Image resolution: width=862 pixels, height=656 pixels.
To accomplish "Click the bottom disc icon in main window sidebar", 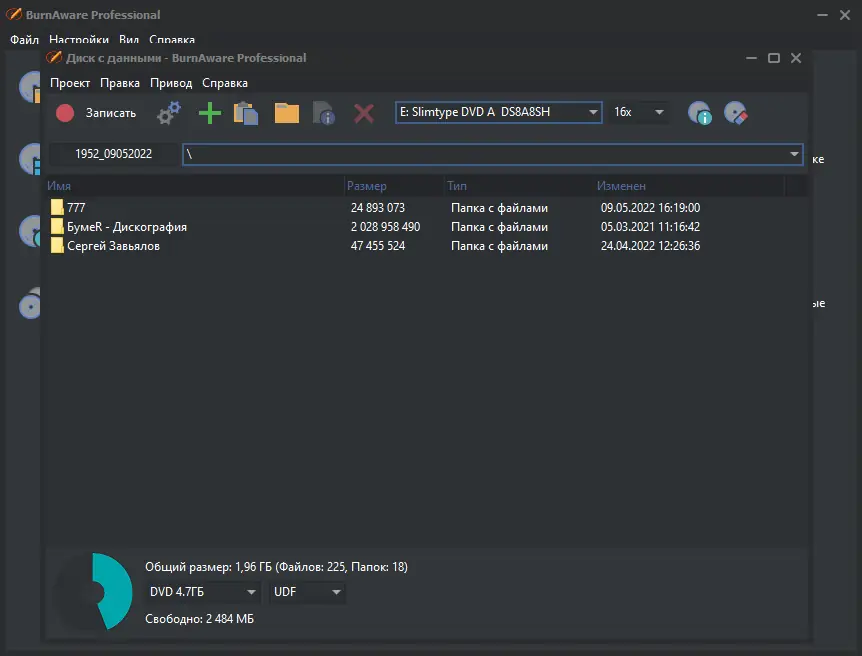I will pos(30,303).
